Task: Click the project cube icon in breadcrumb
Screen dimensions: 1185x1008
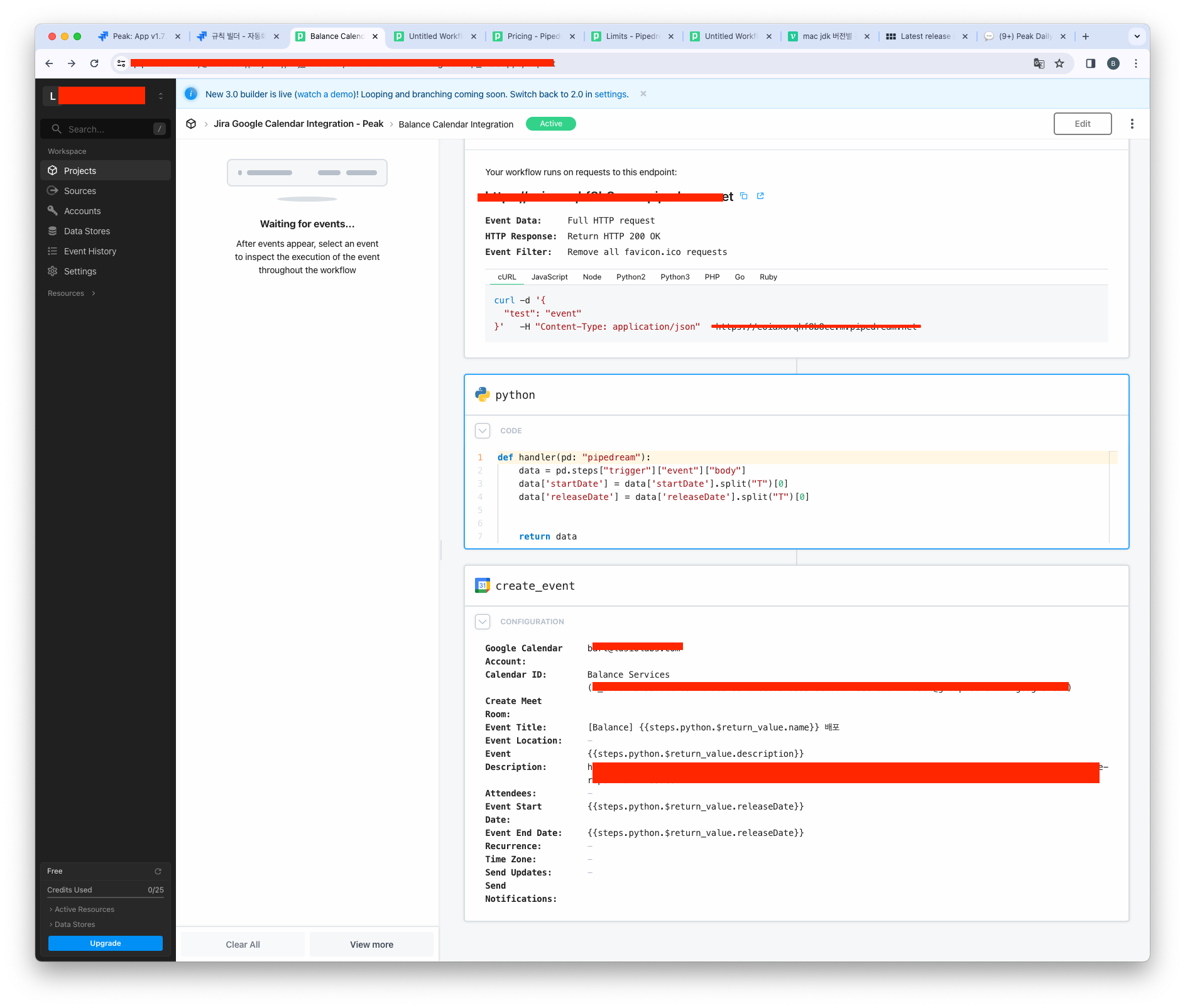Action: coord(191,124)
